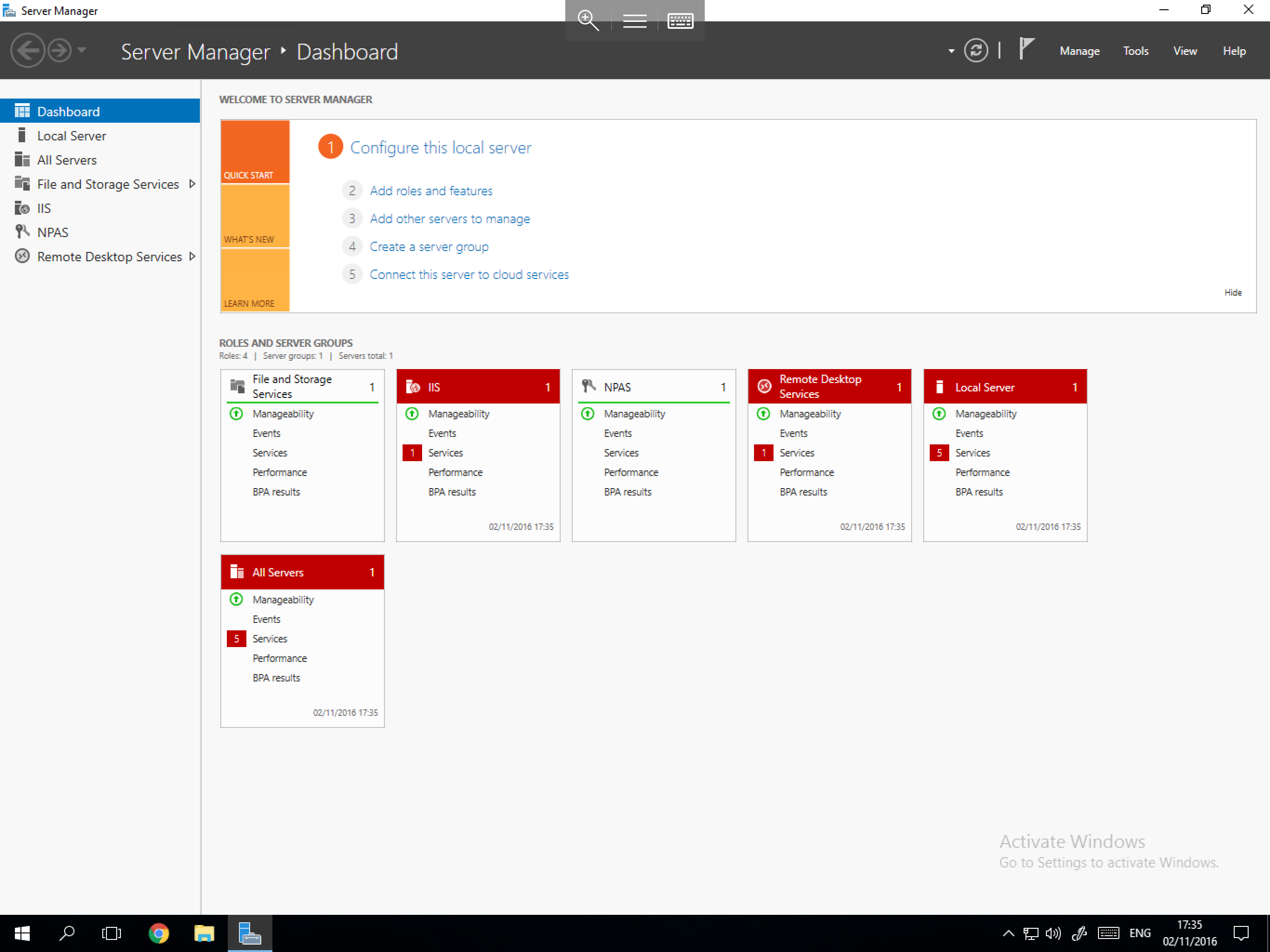
Task: Click Services alert badge in Remote Desktop tile
Action: point(763,452)
